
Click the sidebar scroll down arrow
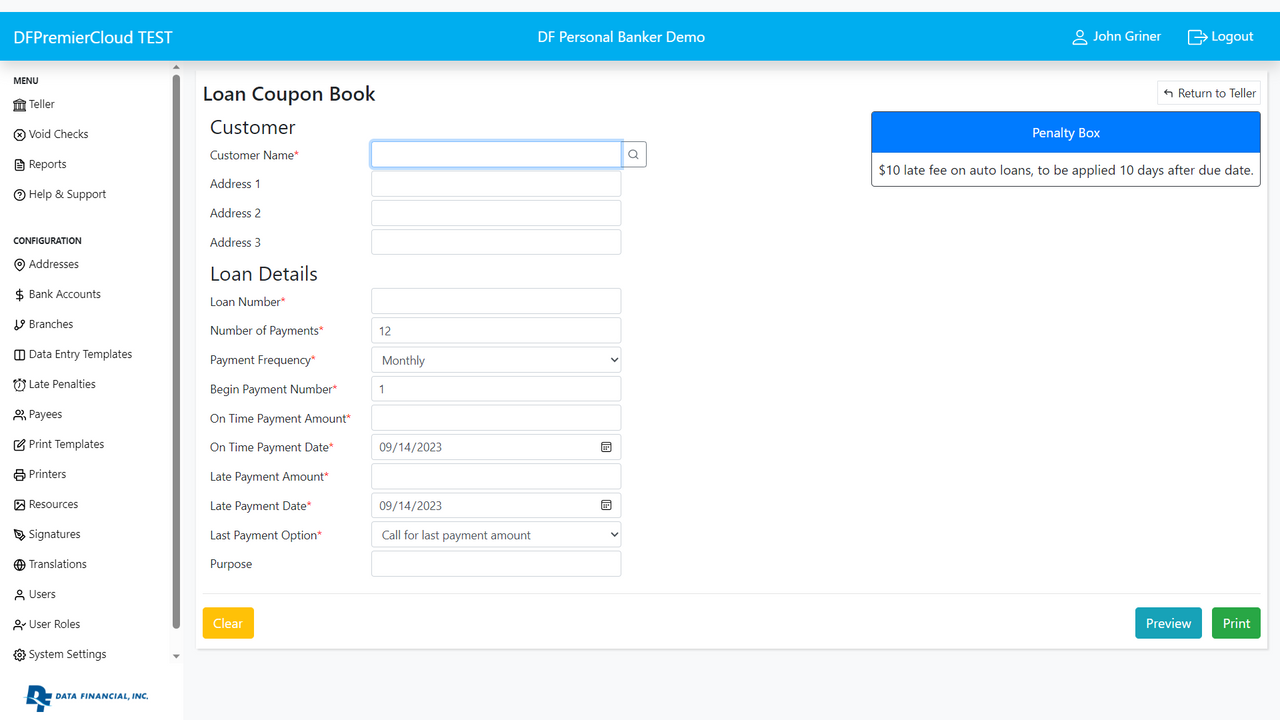(x=176, y=657)
